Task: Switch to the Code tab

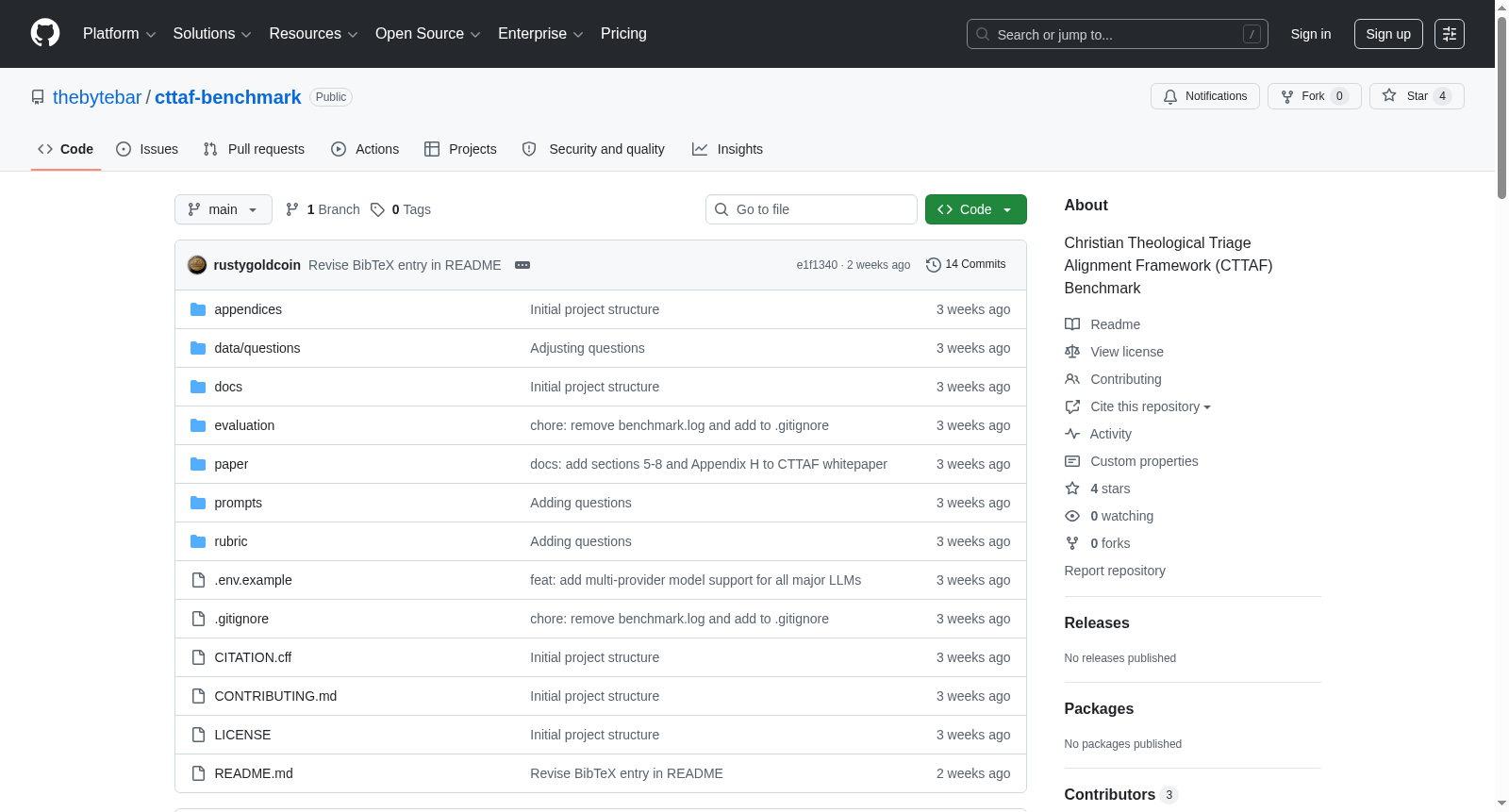Action: [66, 149]
